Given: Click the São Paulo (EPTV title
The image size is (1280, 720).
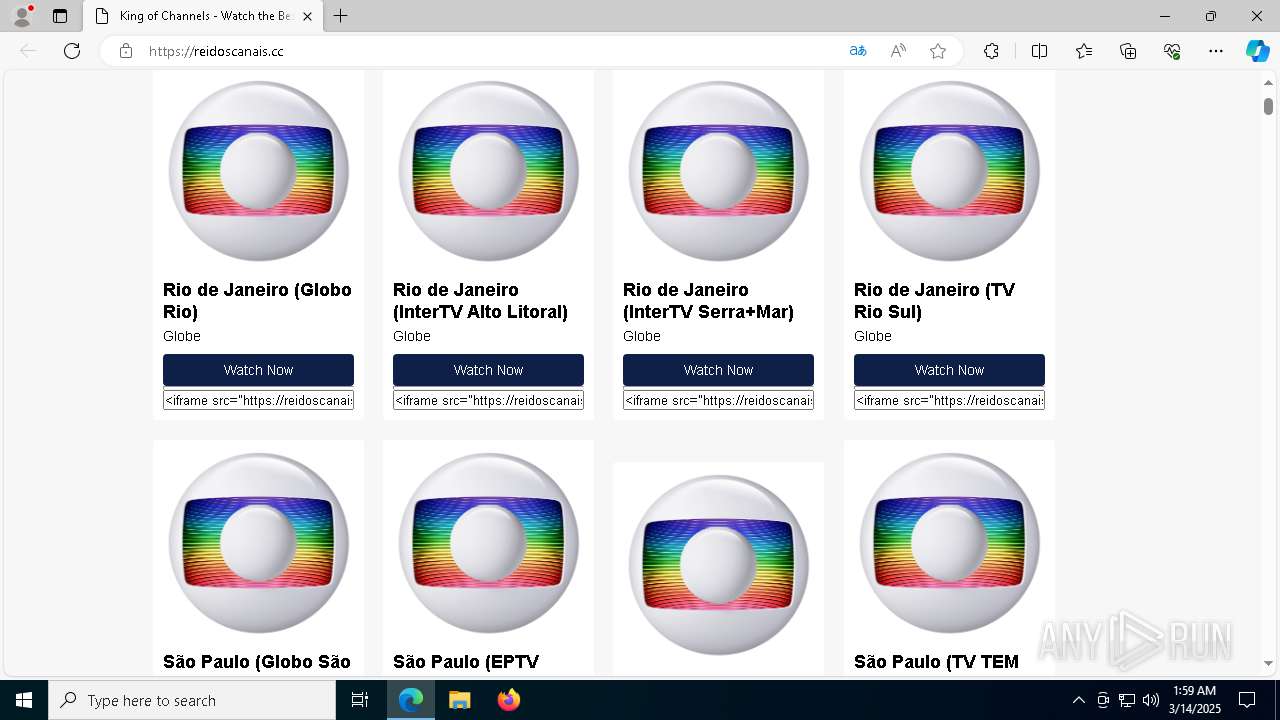Looking at the screenshot, I should click(466, 662).
